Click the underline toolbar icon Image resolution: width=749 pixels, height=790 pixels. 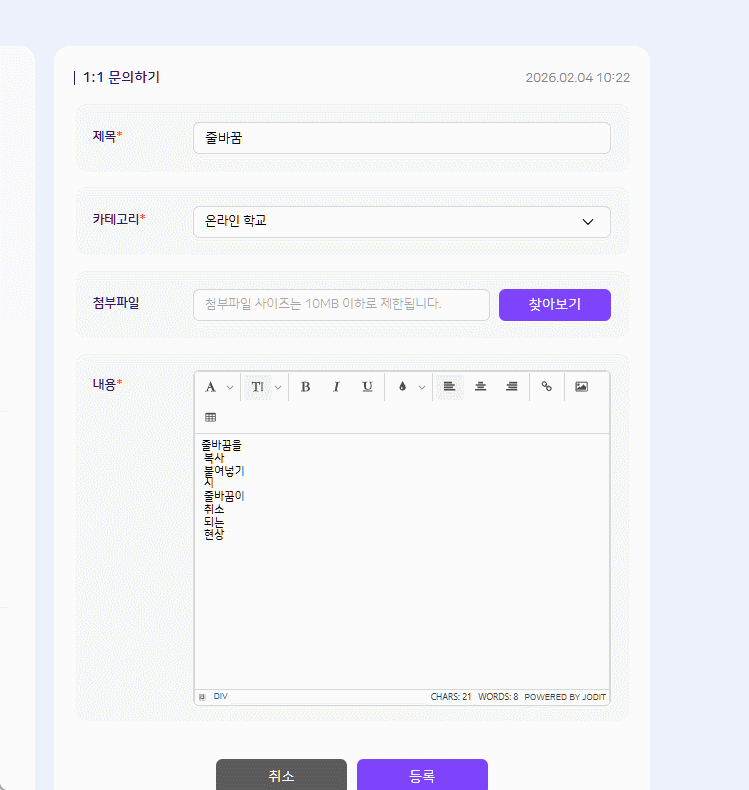point(367,387)
